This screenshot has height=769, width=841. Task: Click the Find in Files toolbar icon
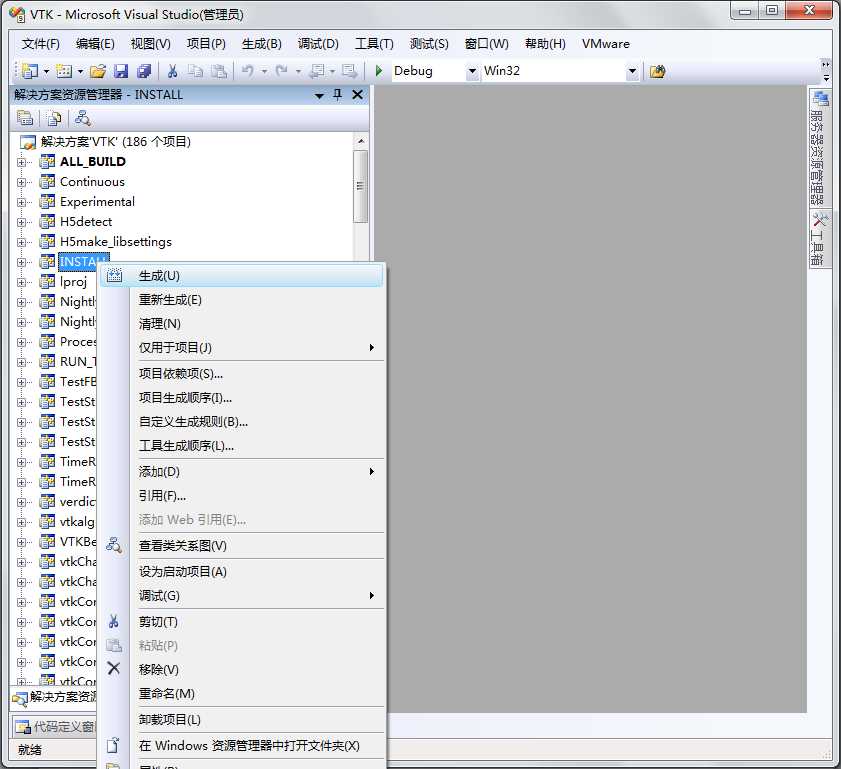point(657,71)
